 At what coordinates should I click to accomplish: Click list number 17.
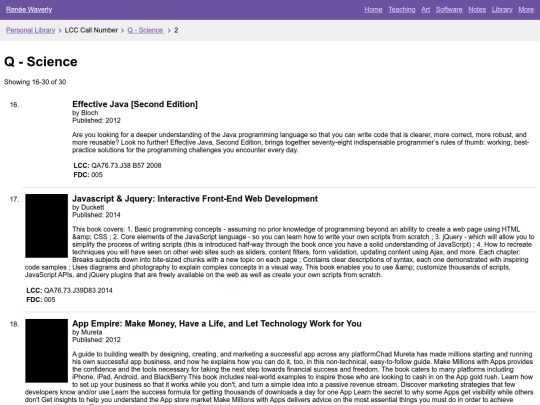(x=14, y=199)
